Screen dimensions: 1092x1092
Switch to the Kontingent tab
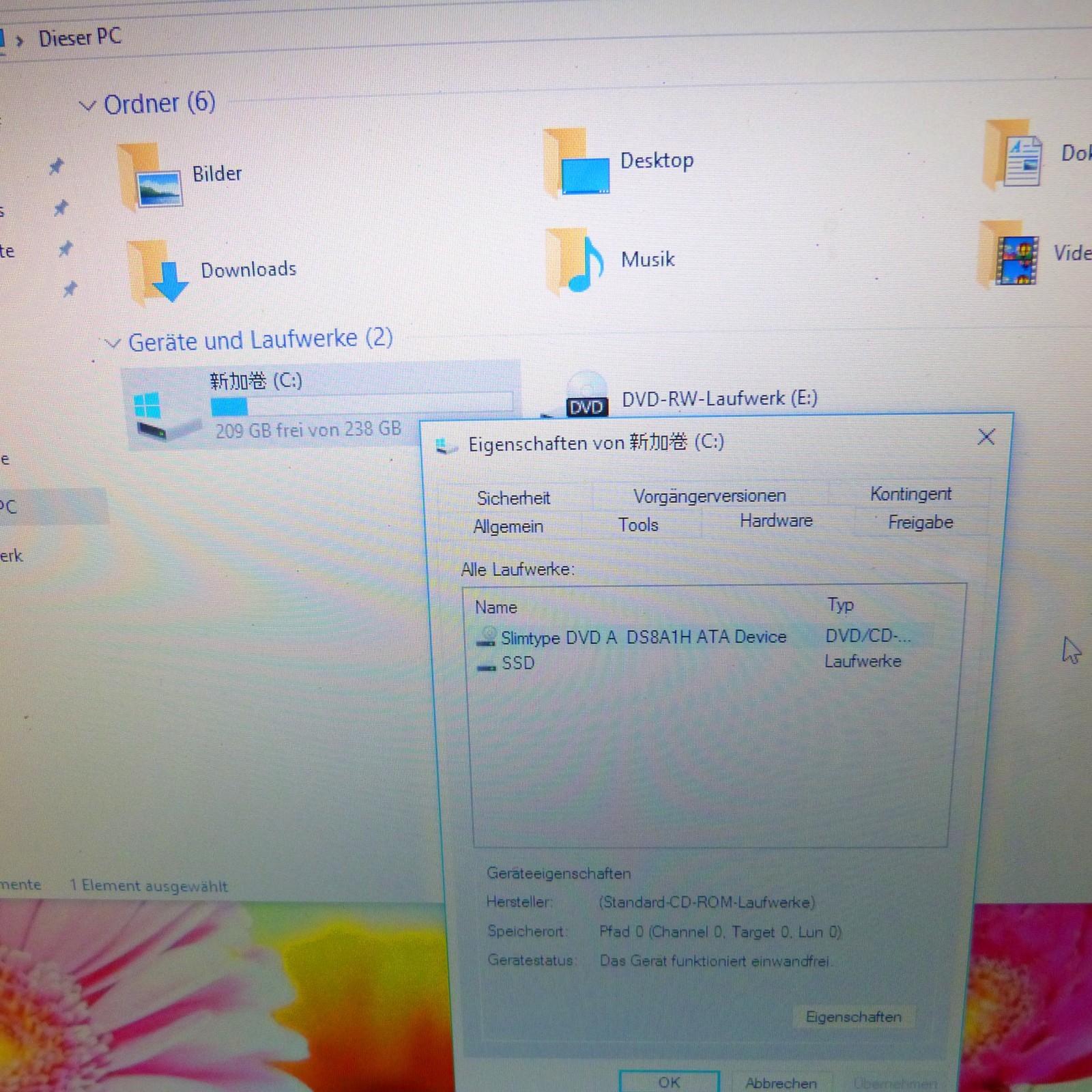pos(910,493)
